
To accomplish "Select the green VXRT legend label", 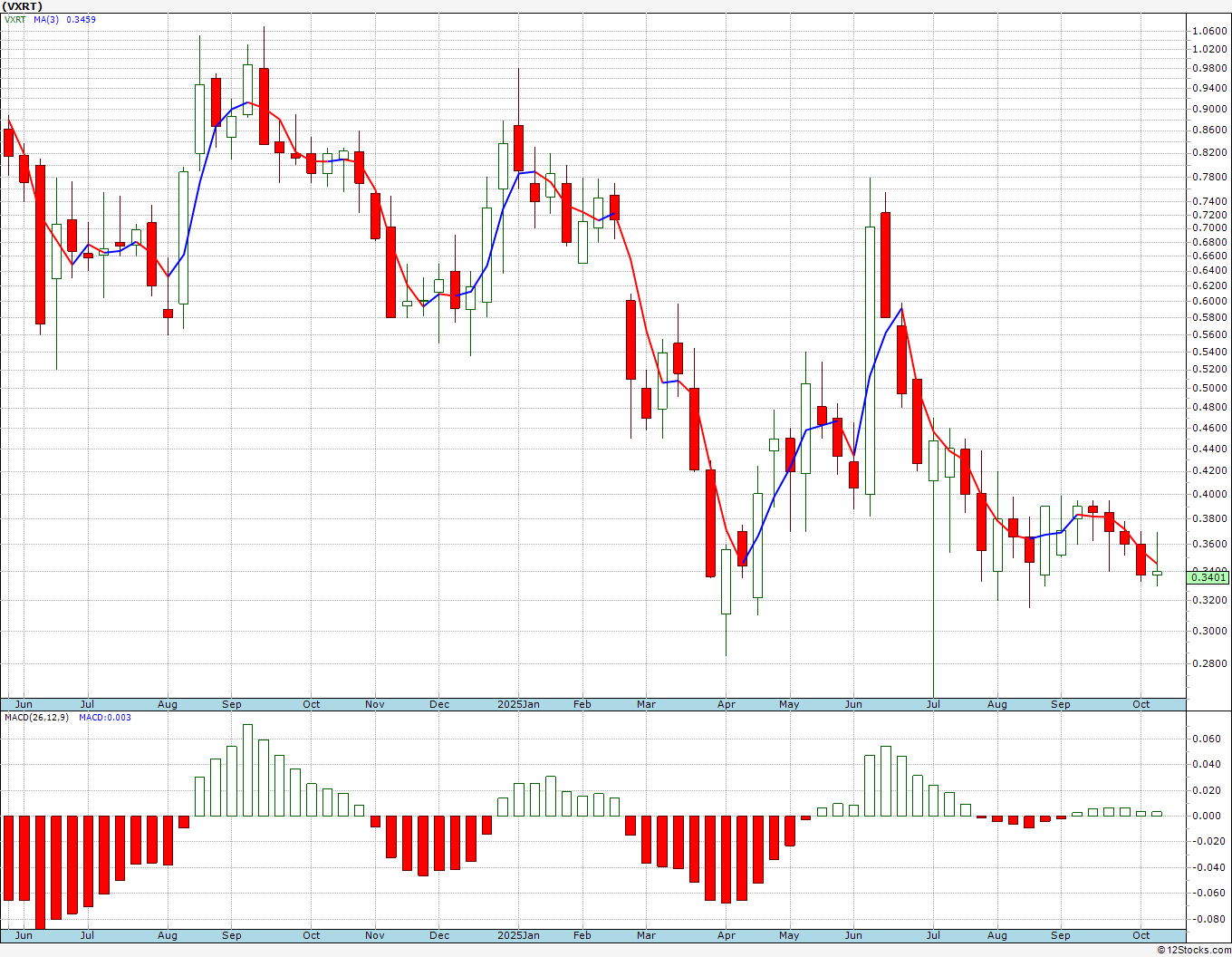I will (15, 19).
